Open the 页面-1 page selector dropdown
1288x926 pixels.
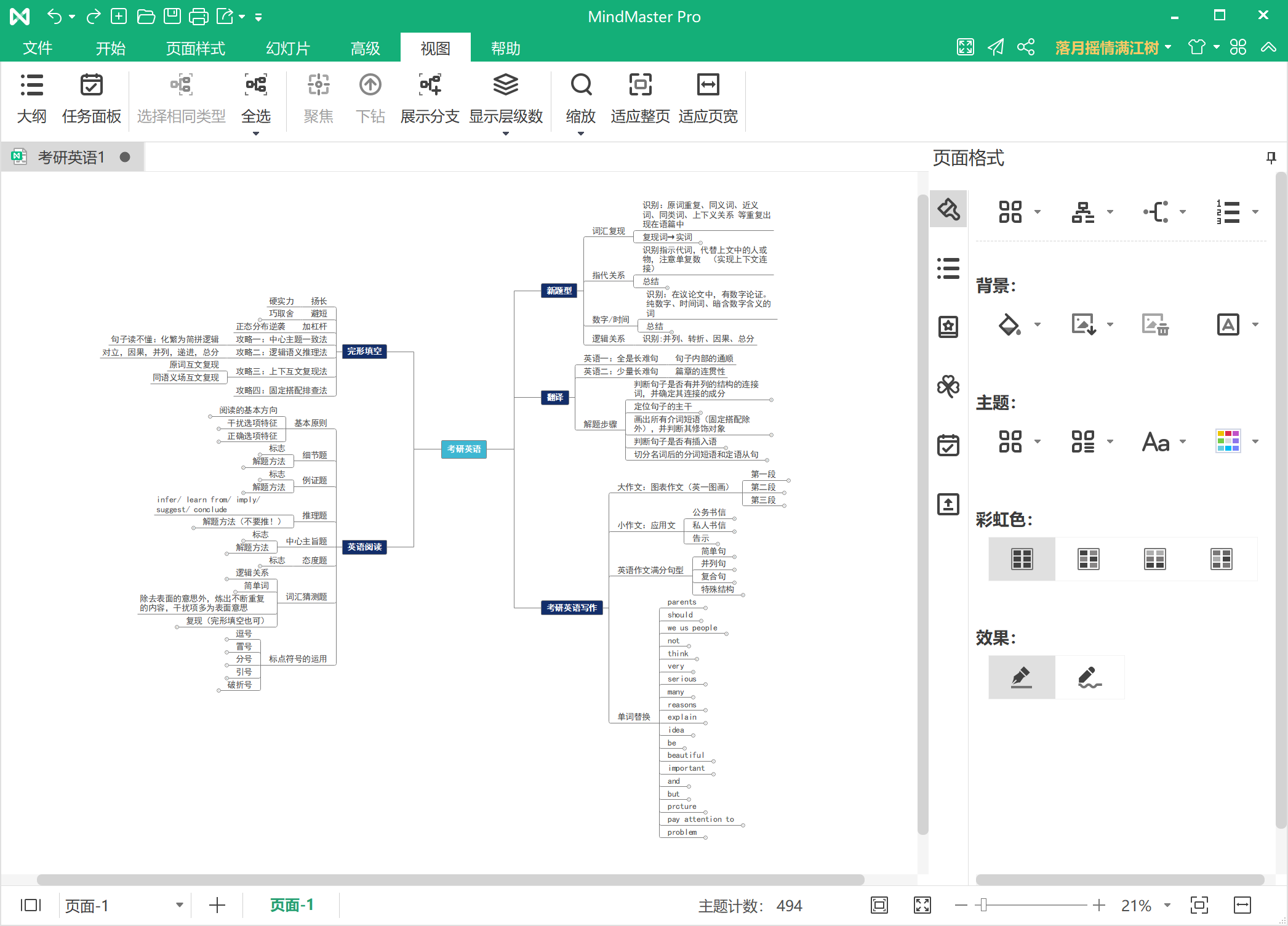coord(179,905)
